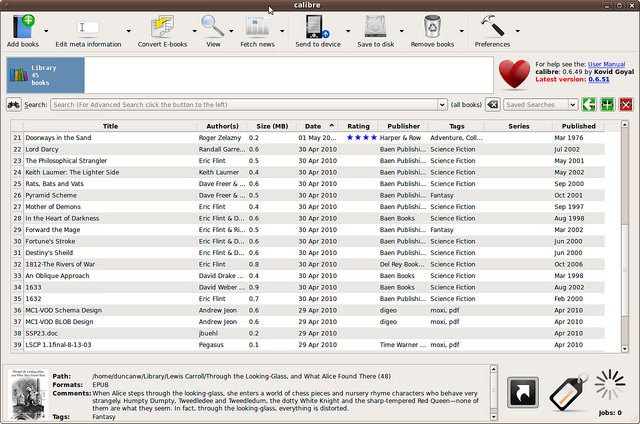Click the jobs spinner icon
640x424 pixels.
(x=610, y=384)
